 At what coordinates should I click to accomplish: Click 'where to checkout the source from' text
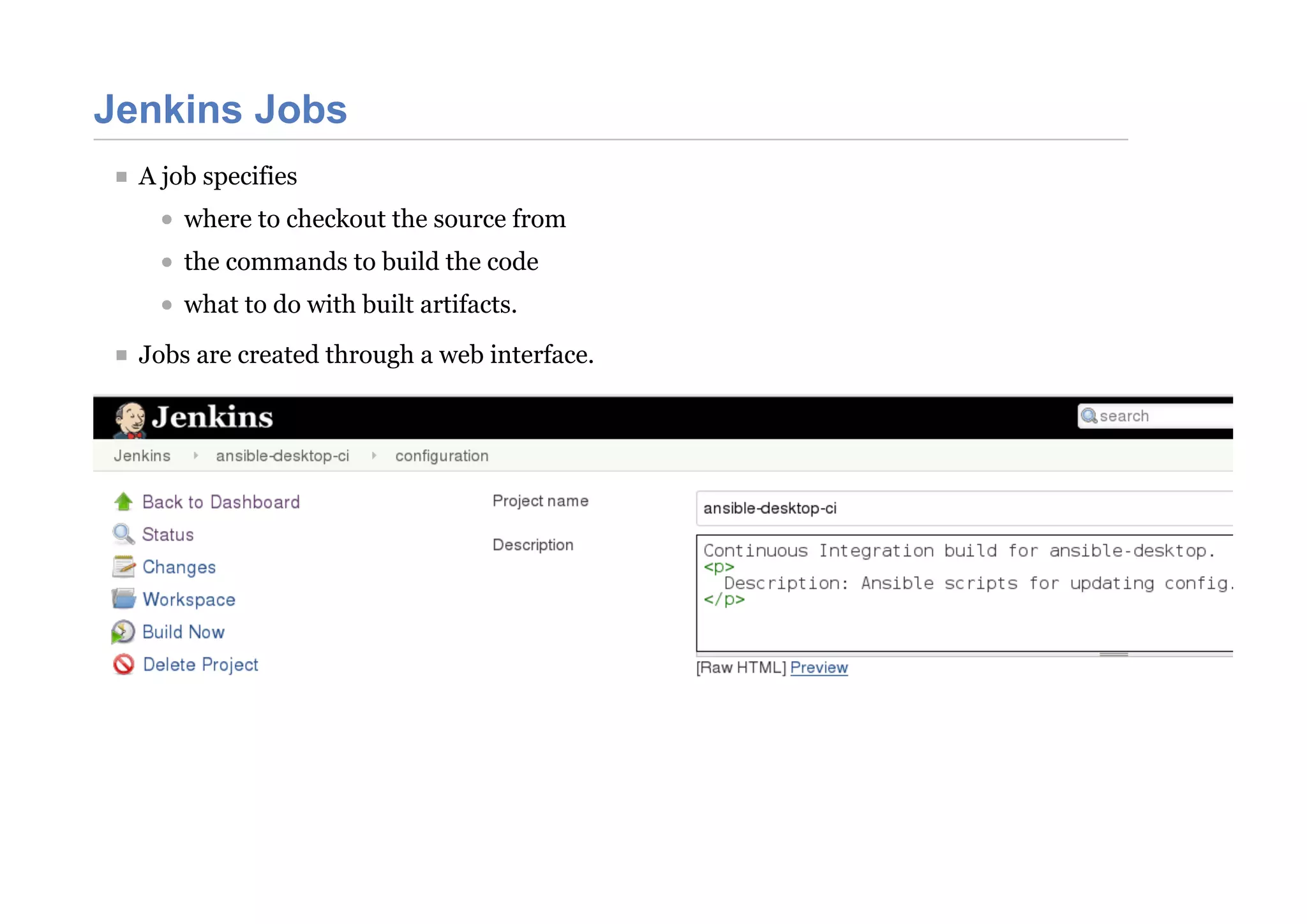[x=375, y=219]
